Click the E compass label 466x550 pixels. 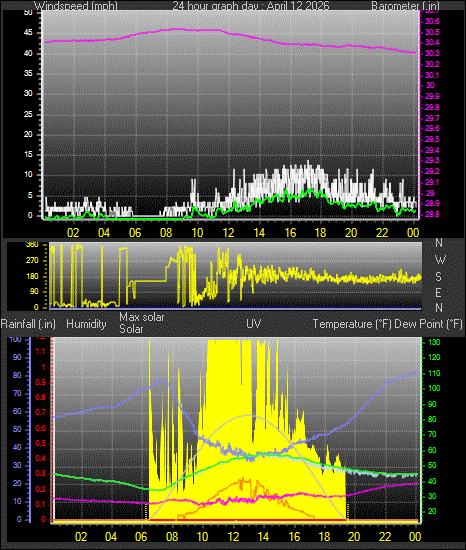pyautogui.click(x=438, y=292)
